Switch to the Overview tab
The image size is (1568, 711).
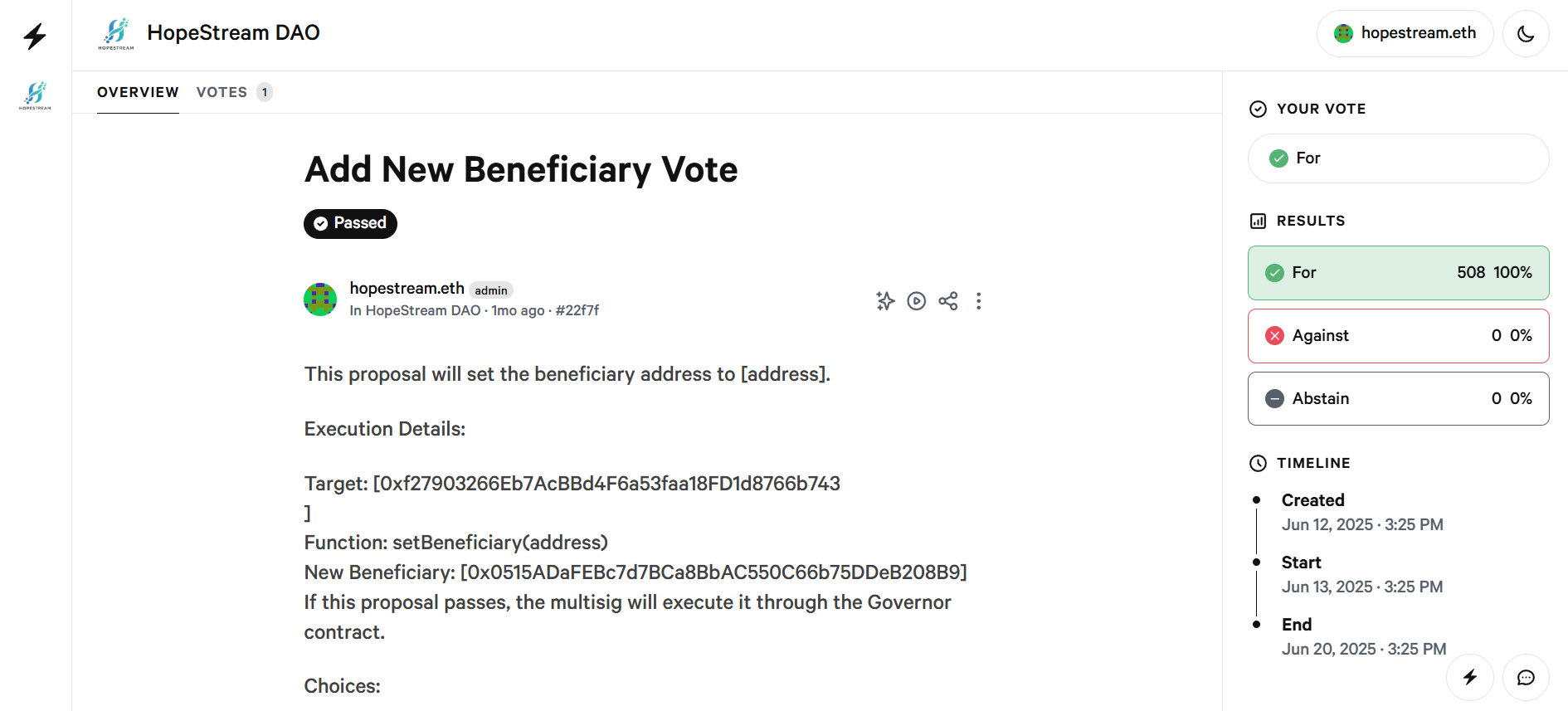[138, 91]
